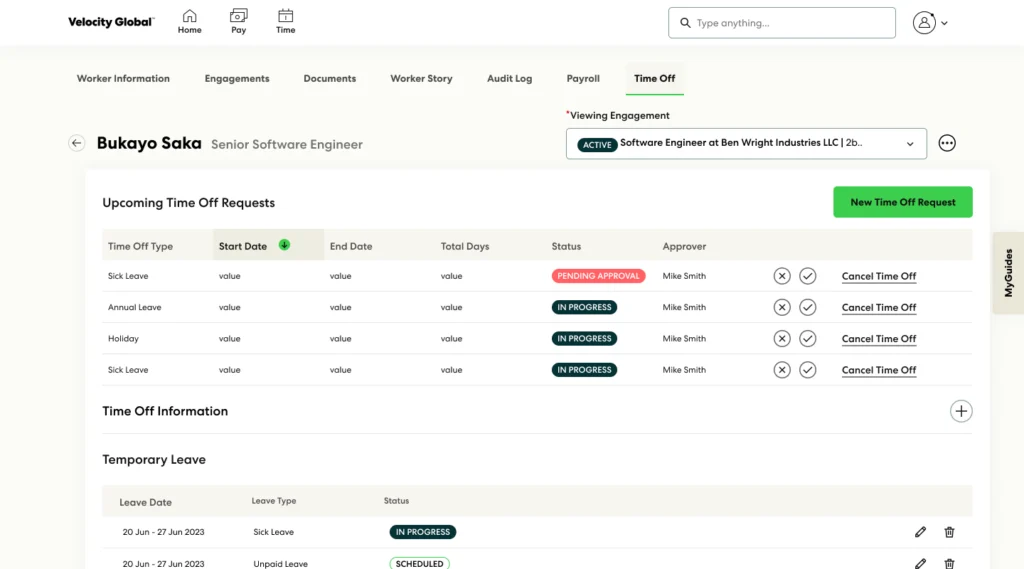Click the Temporary Leave IN PROGRESS badge
The width and height of the screenshot is (1024, 569).
(423, 532)
